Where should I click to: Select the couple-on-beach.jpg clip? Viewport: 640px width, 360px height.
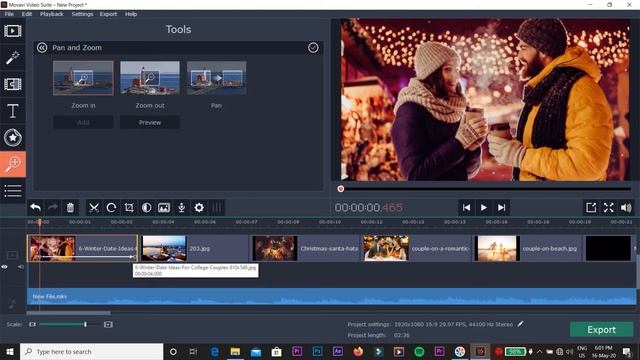528,248
